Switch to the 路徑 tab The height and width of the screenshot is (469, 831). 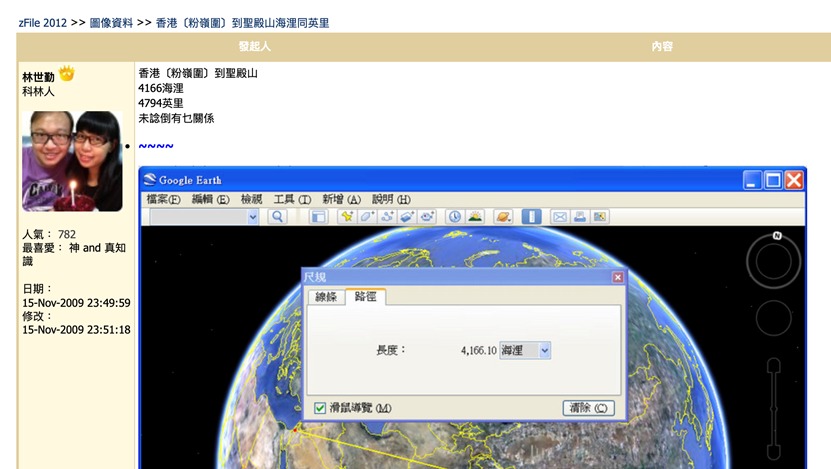365,296
